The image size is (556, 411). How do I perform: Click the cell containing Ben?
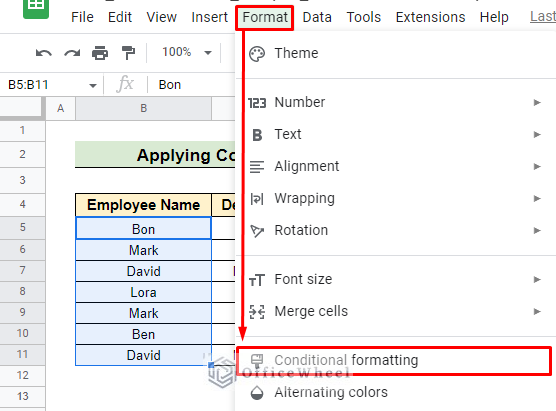coord(143,334)
